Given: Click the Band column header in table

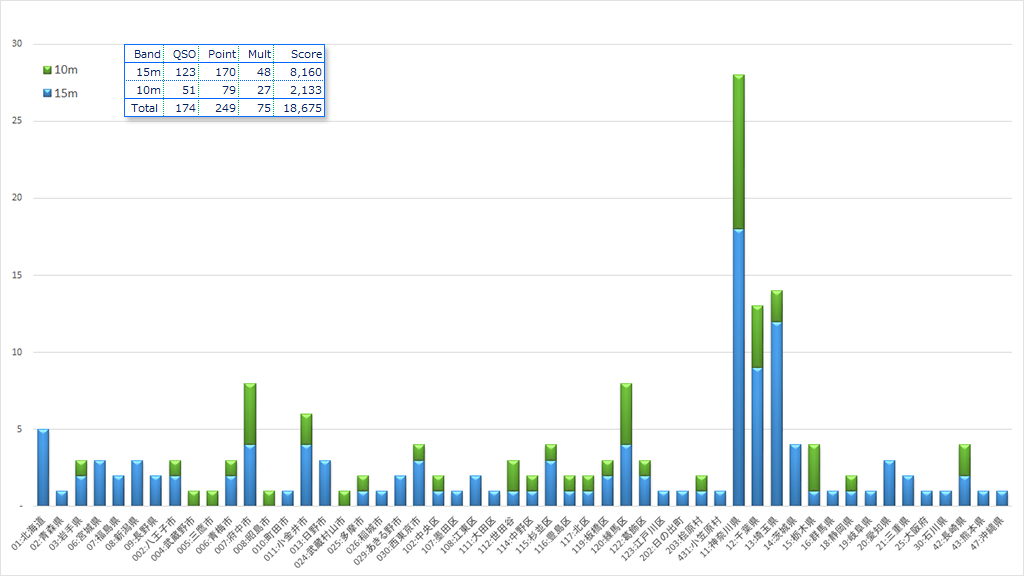Looking at the screenshot, I should click(x=147, y=54).
